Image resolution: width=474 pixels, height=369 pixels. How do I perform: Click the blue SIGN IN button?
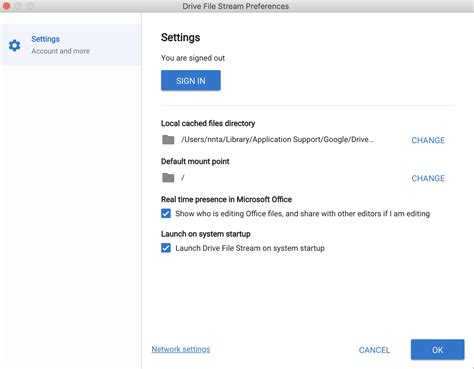tap(191, 80)
